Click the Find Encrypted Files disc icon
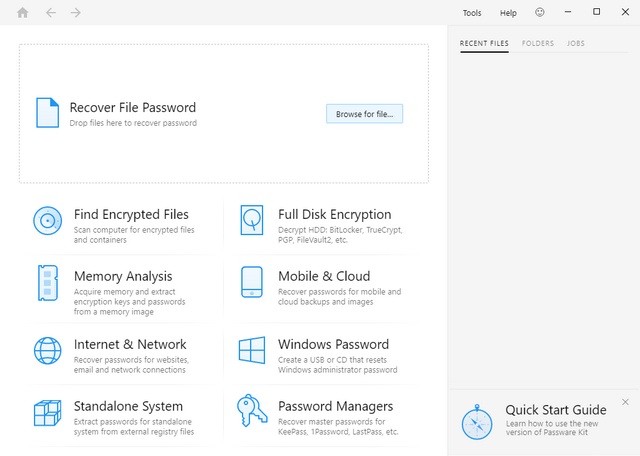Screen dimensions: 640x456 click(x=47, y=221)
